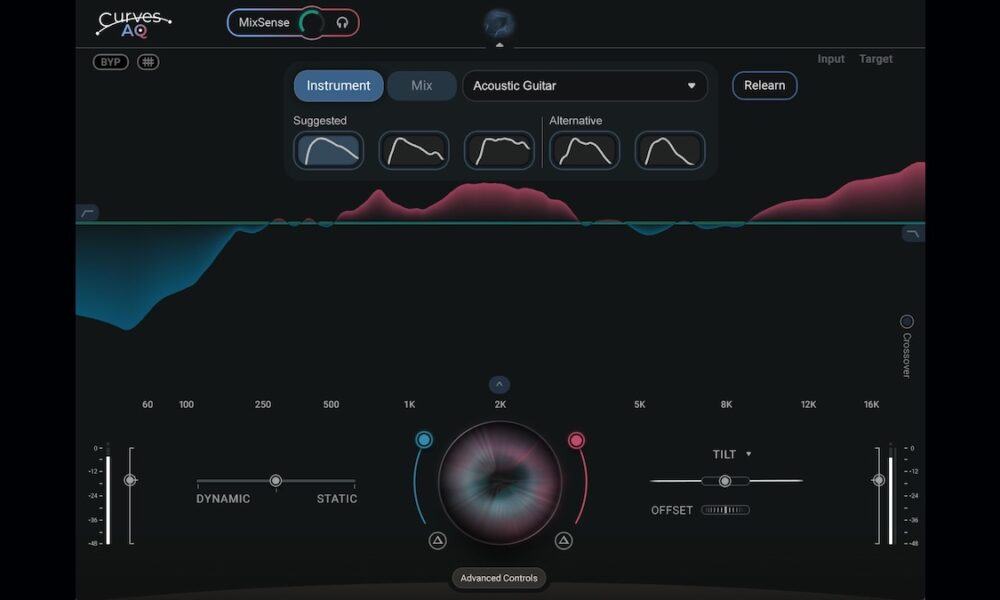Screen dimensions: 1000x600
Task: Open the top center orb icon
Action: click(499, 24)
